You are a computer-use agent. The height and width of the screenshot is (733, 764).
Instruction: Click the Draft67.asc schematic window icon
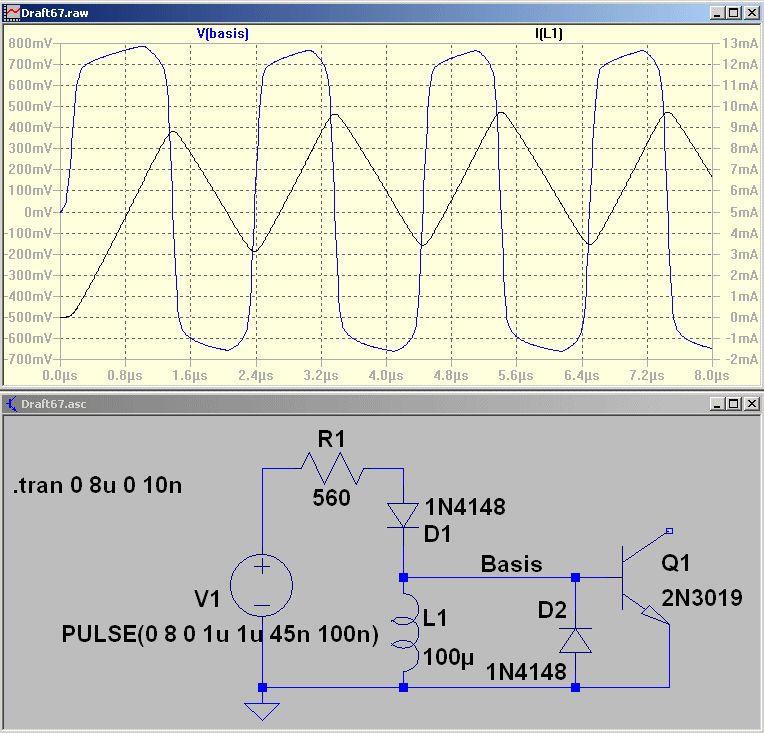[11, 404]
